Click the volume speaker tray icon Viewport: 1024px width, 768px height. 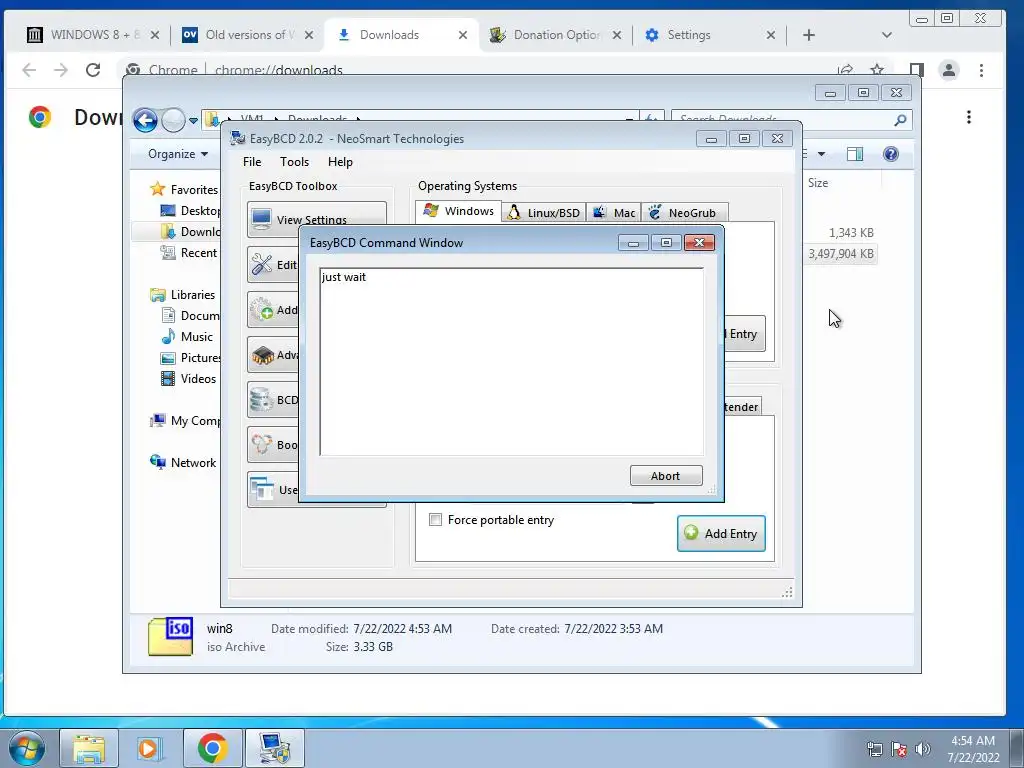click(923, 749)
